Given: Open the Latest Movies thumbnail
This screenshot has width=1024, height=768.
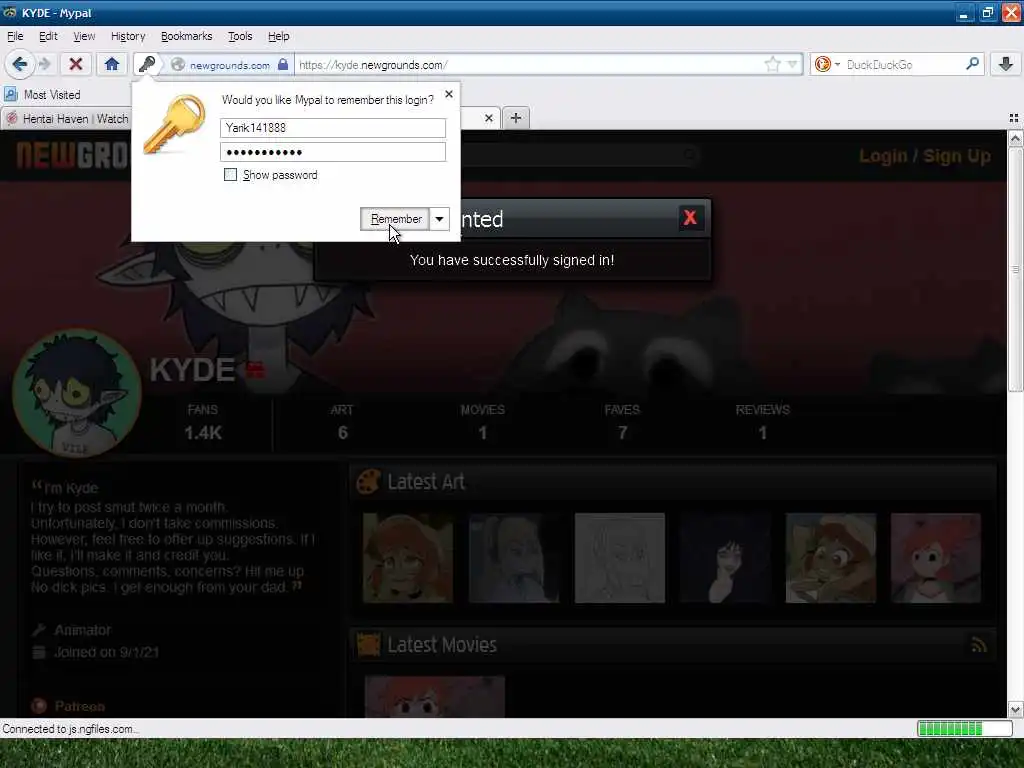Looking at the screenshot, I should click(x=435, y=697).
